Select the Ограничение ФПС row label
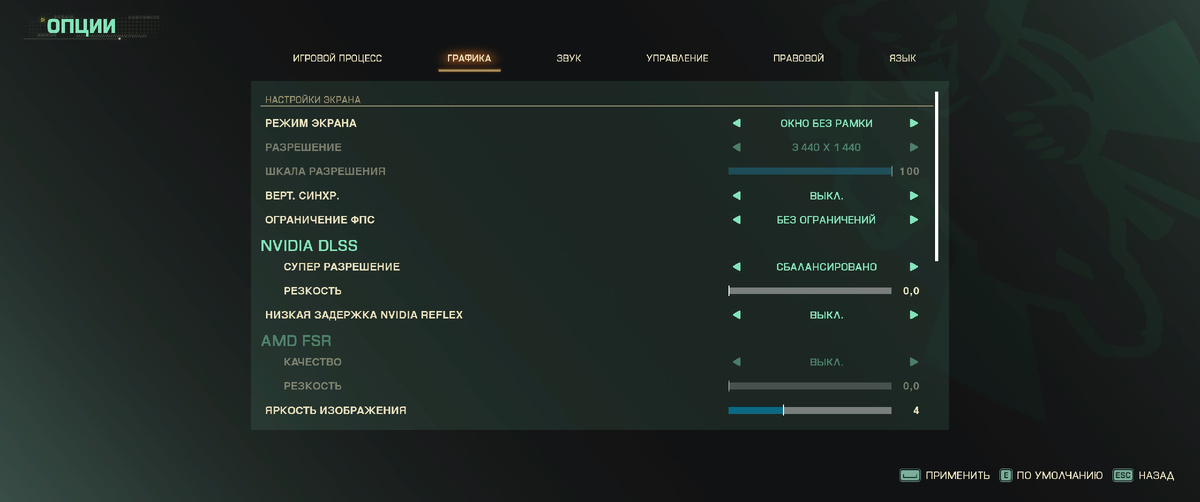Image resolution: width=1200 pixels, height=502 pixels. click(319, 220)
